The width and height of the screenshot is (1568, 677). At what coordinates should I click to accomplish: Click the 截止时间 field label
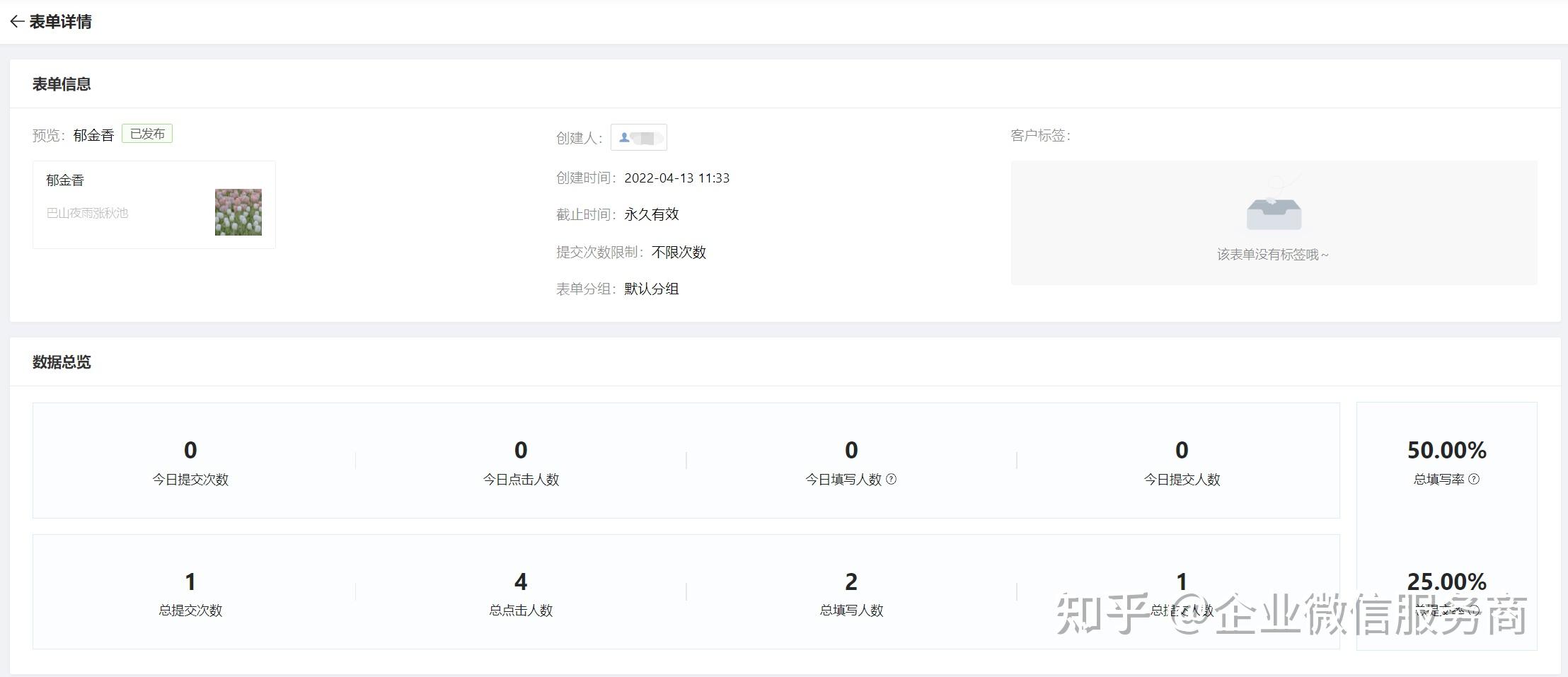(x=587, y=214)
